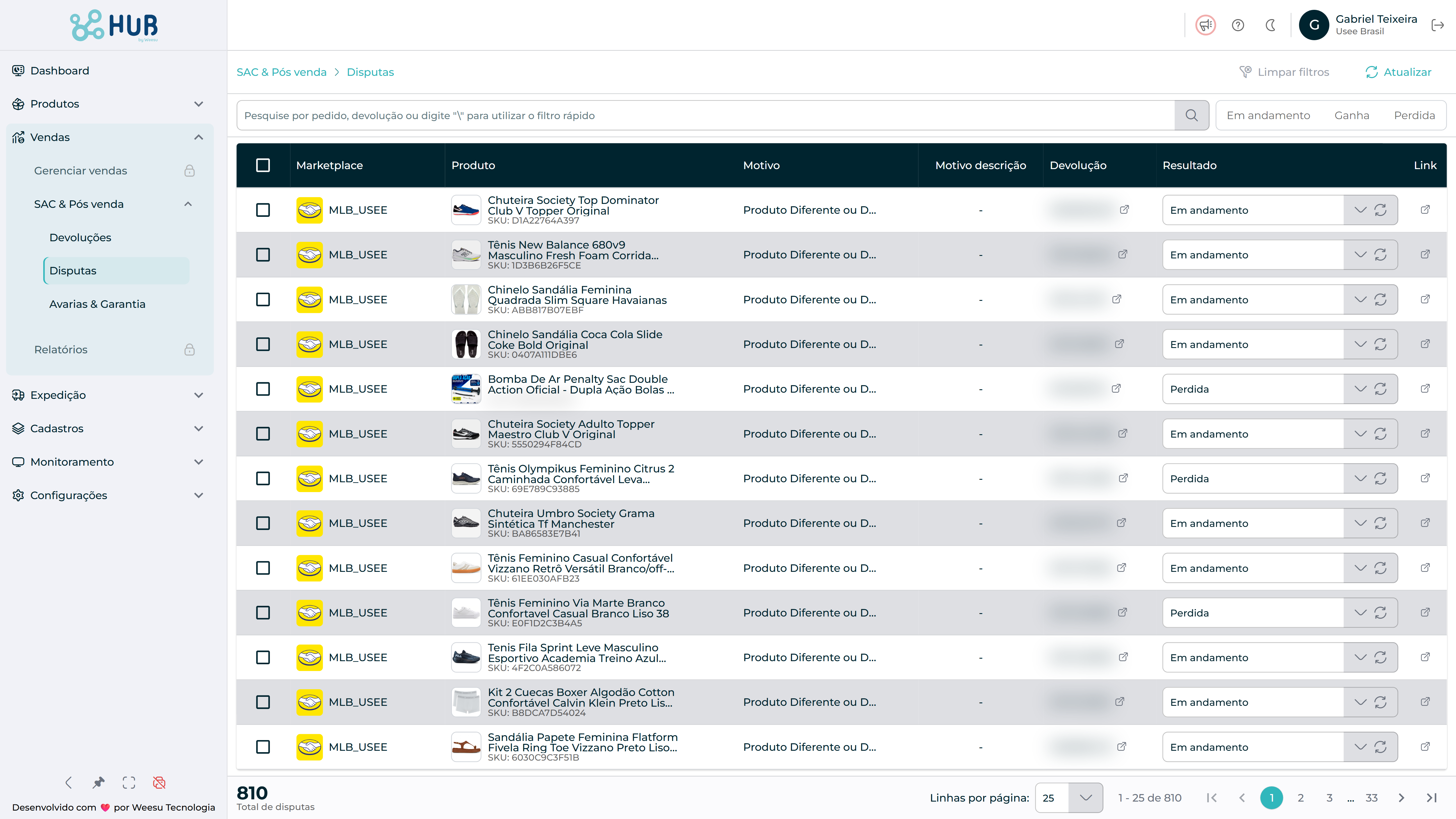Click Atualizar button
This screenshot has width=1456, height=819.
[x=1398, y=72]
